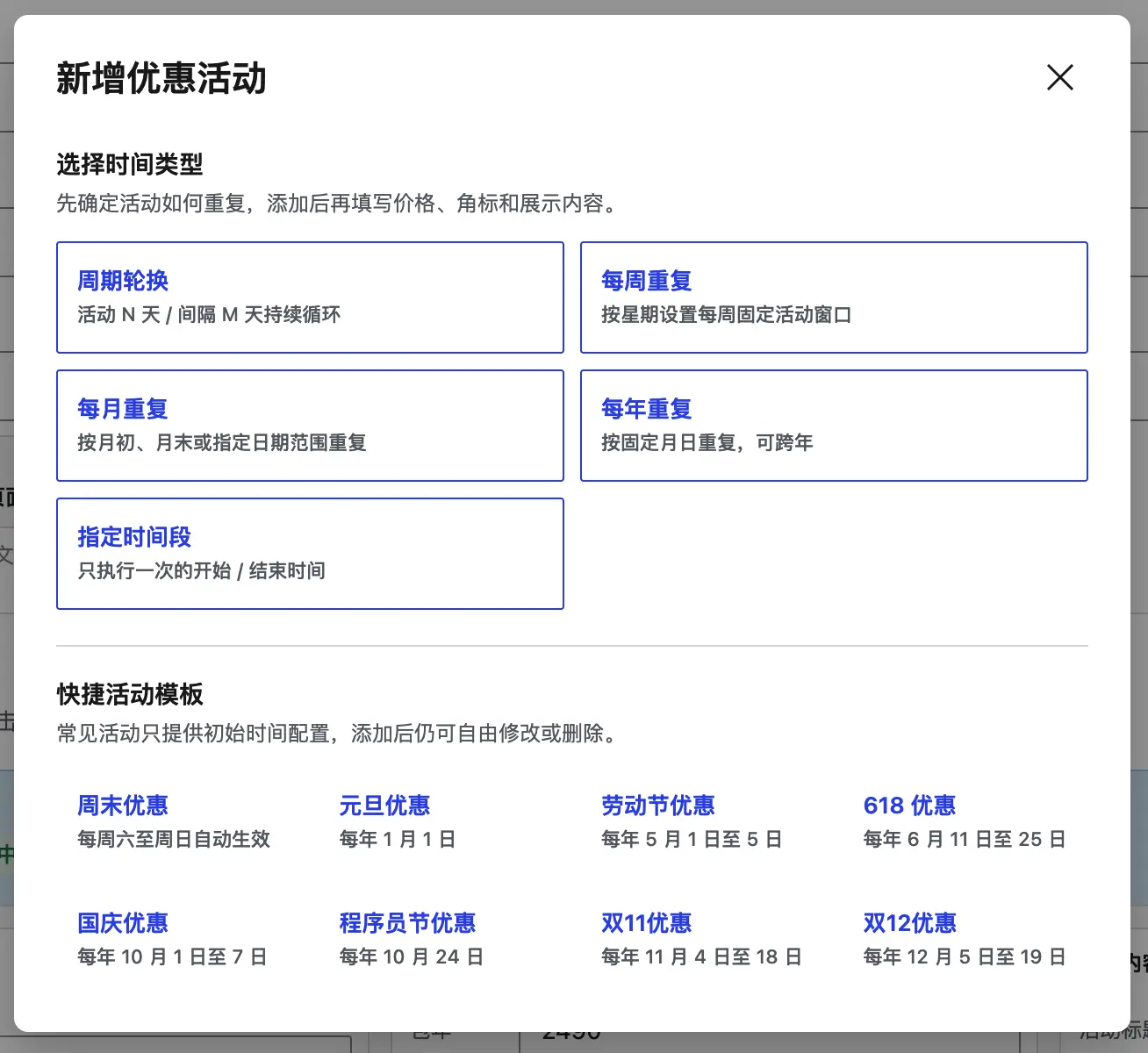
Task: Click the 选择时间类型 section heading
Action: (x=130, y=164)
